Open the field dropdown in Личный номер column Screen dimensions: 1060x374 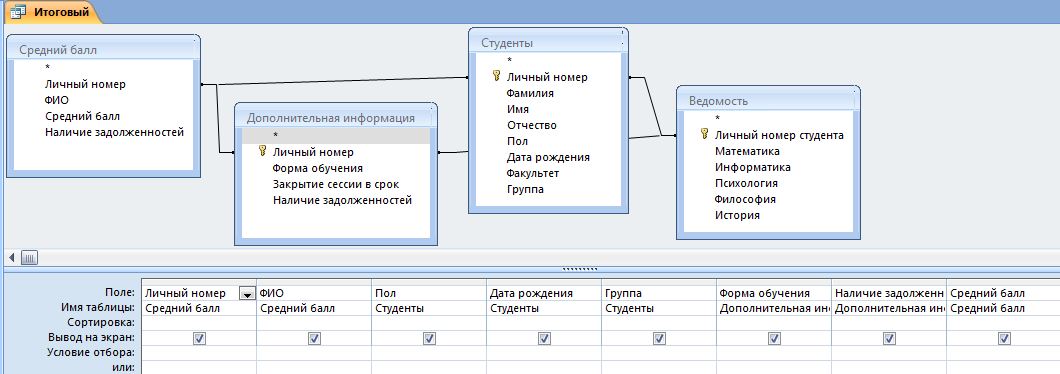247,294
